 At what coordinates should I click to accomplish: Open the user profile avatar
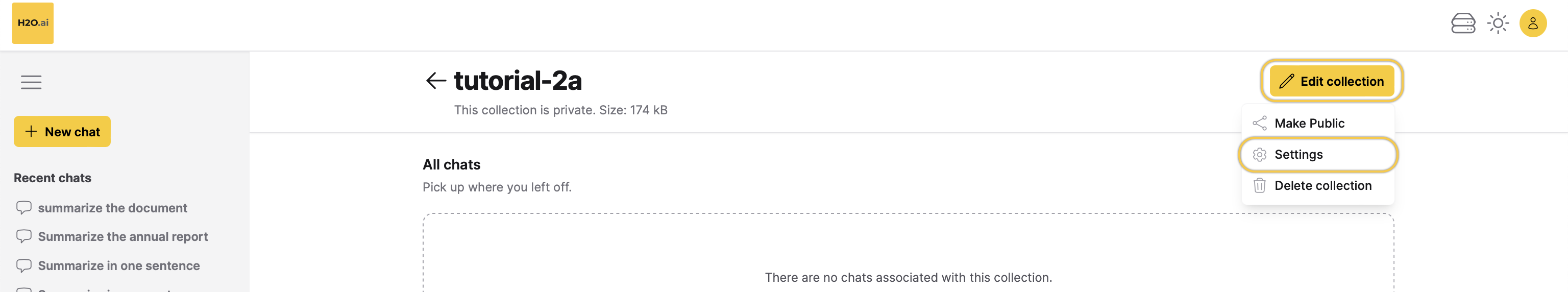coord(1533,23)
